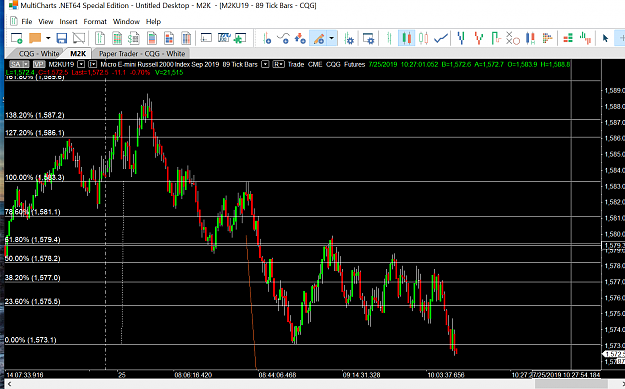
Task: Show the Order and Position Tracker icon
Action: [206, 38]
